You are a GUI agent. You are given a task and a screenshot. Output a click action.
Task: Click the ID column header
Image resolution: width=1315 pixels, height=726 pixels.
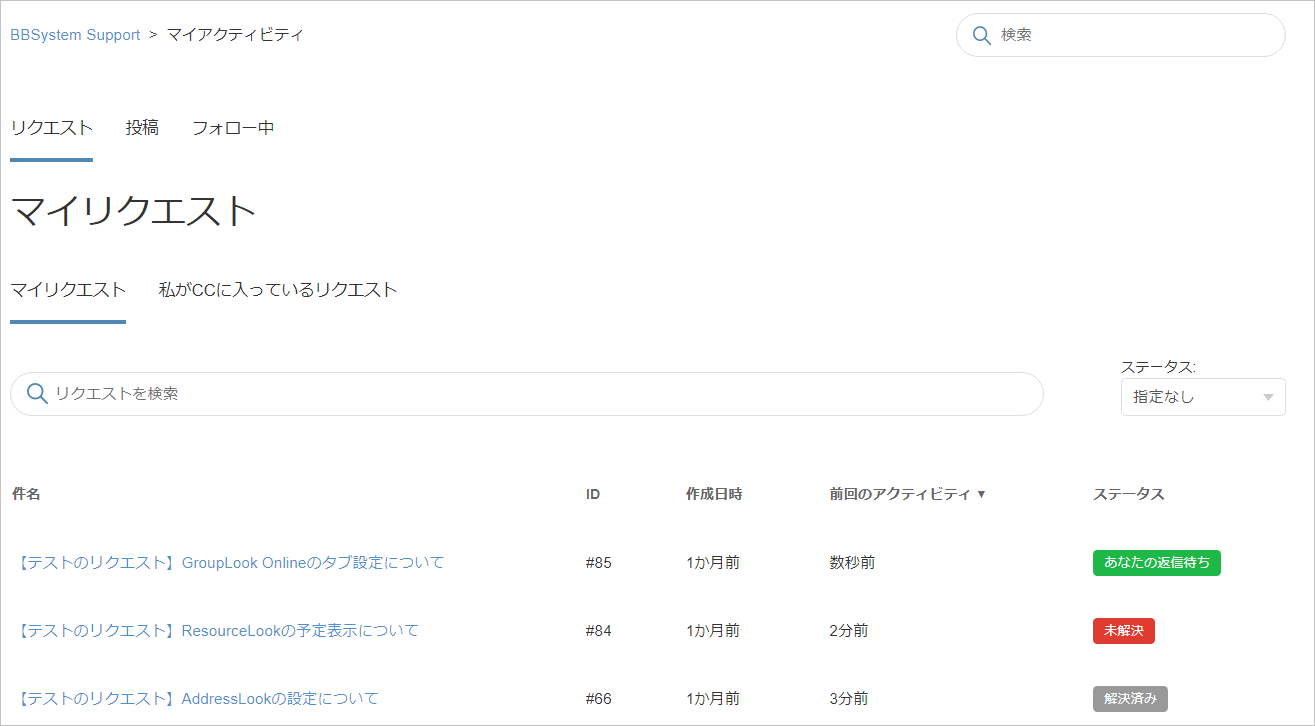(x=593, y=494)
